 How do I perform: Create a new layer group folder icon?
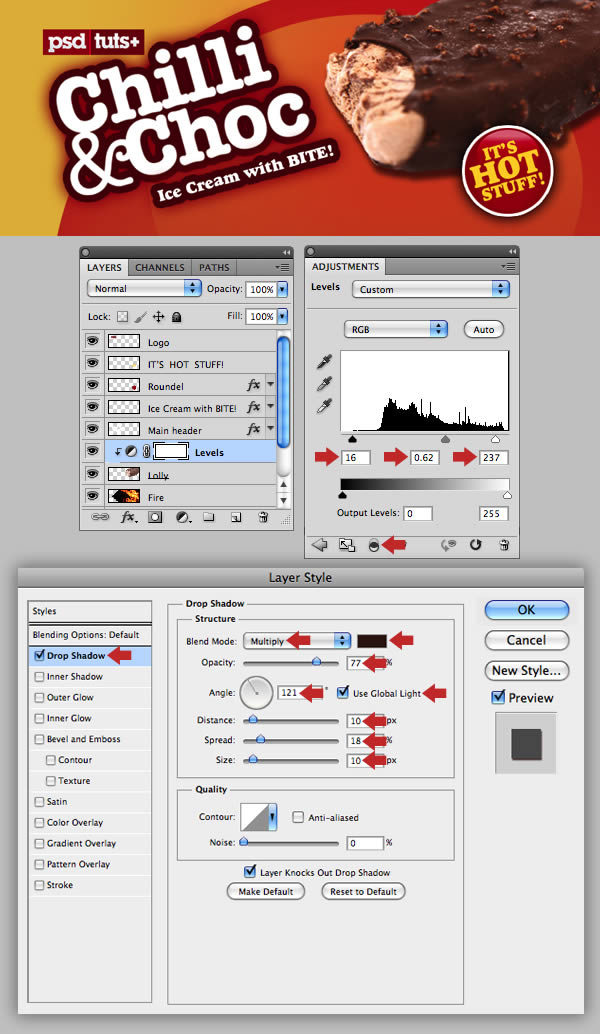pyautogui.click(x=209, y=517)
